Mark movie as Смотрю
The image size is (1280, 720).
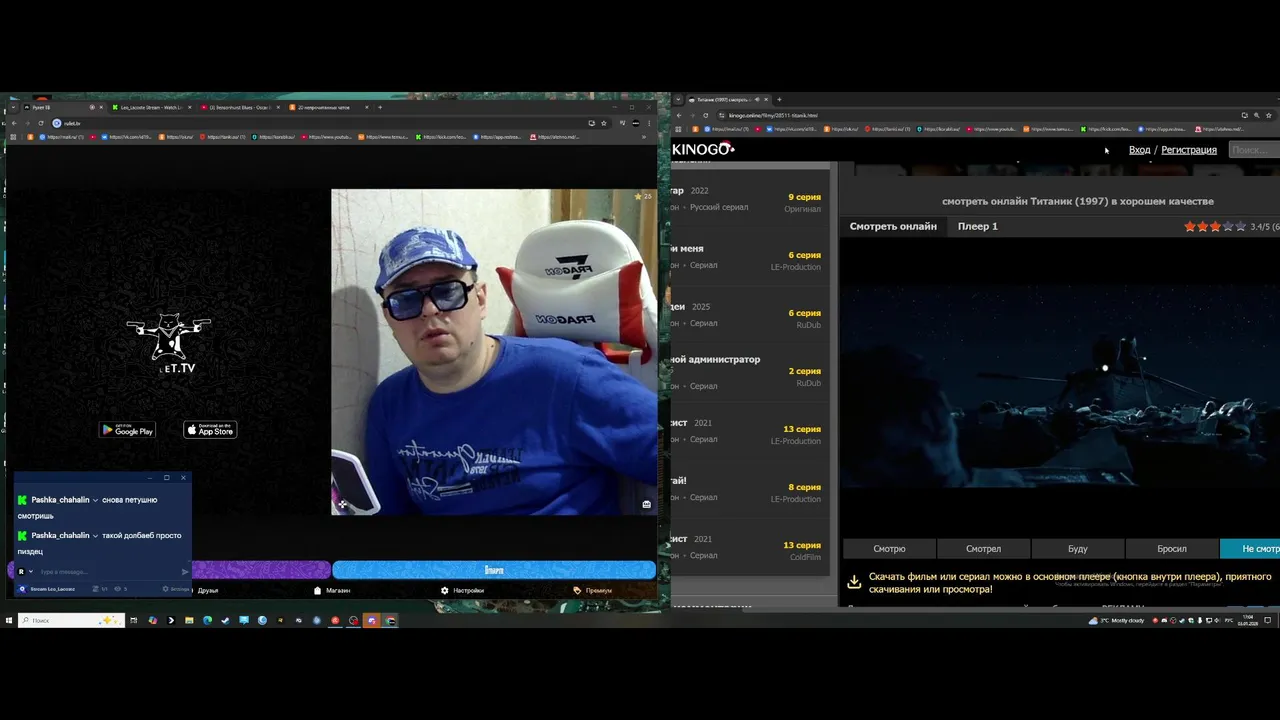click(x=889, y=548)
